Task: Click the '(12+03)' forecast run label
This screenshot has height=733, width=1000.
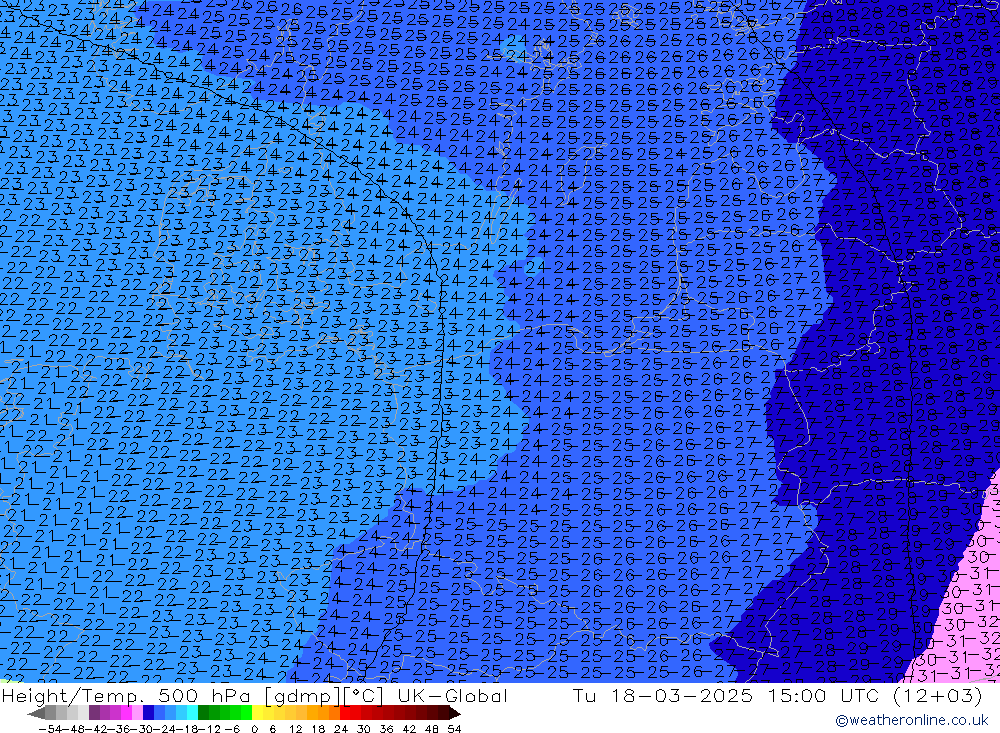Action: (938, 695)
